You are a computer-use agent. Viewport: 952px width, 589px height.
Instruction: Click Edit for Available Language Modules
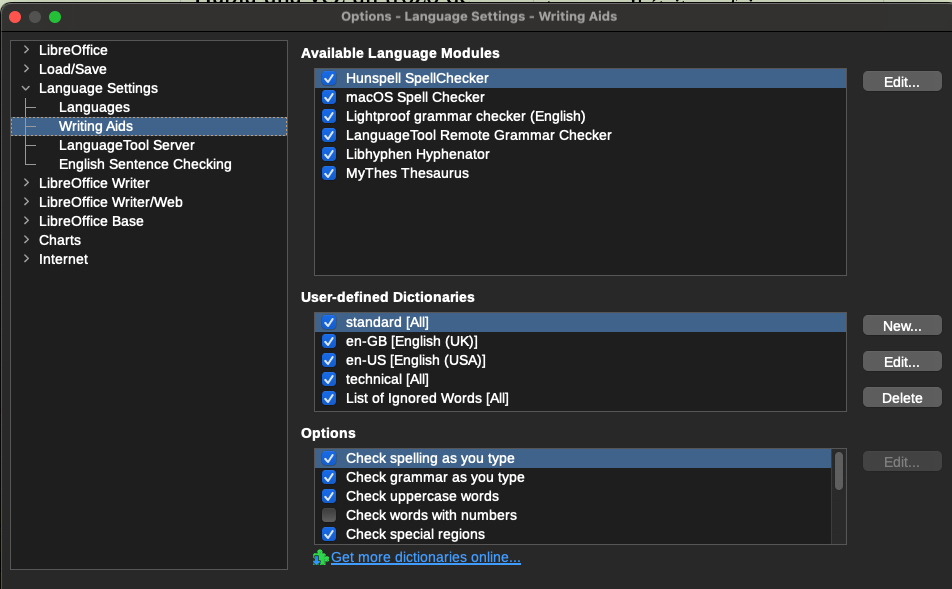[x=902, y=82]
